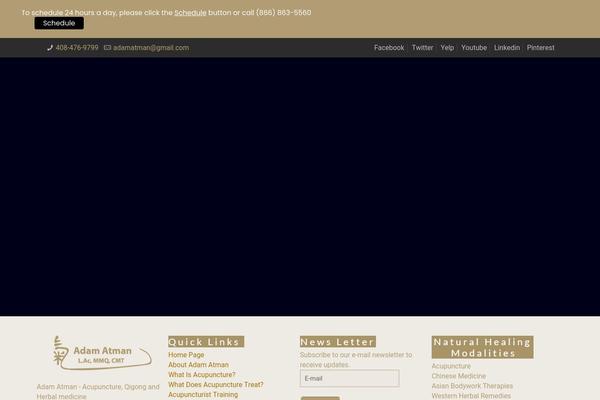Open the Linkedin link
Screen dimensions: 600x400
507,48
